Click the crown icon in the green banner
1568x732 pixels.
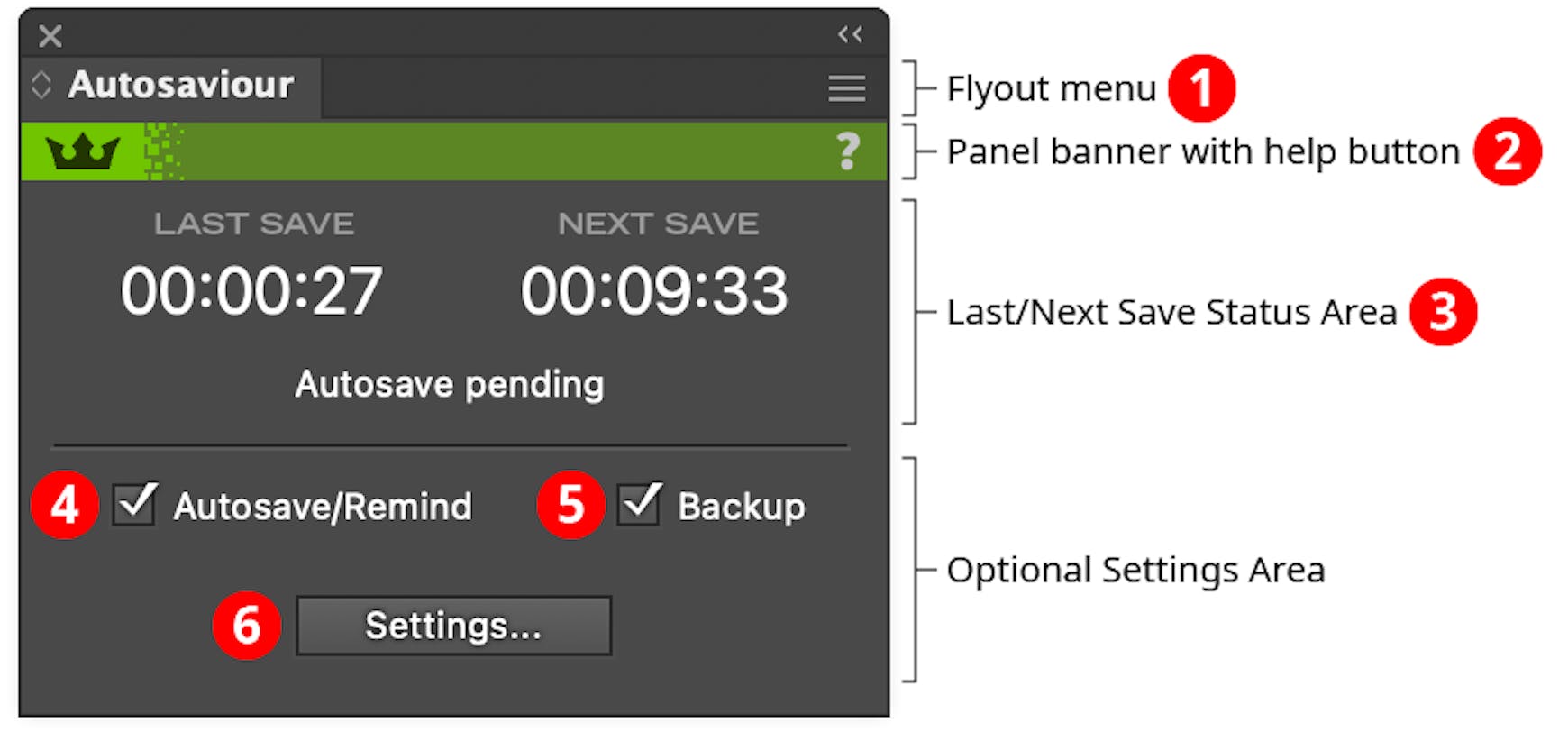point(81,150)
